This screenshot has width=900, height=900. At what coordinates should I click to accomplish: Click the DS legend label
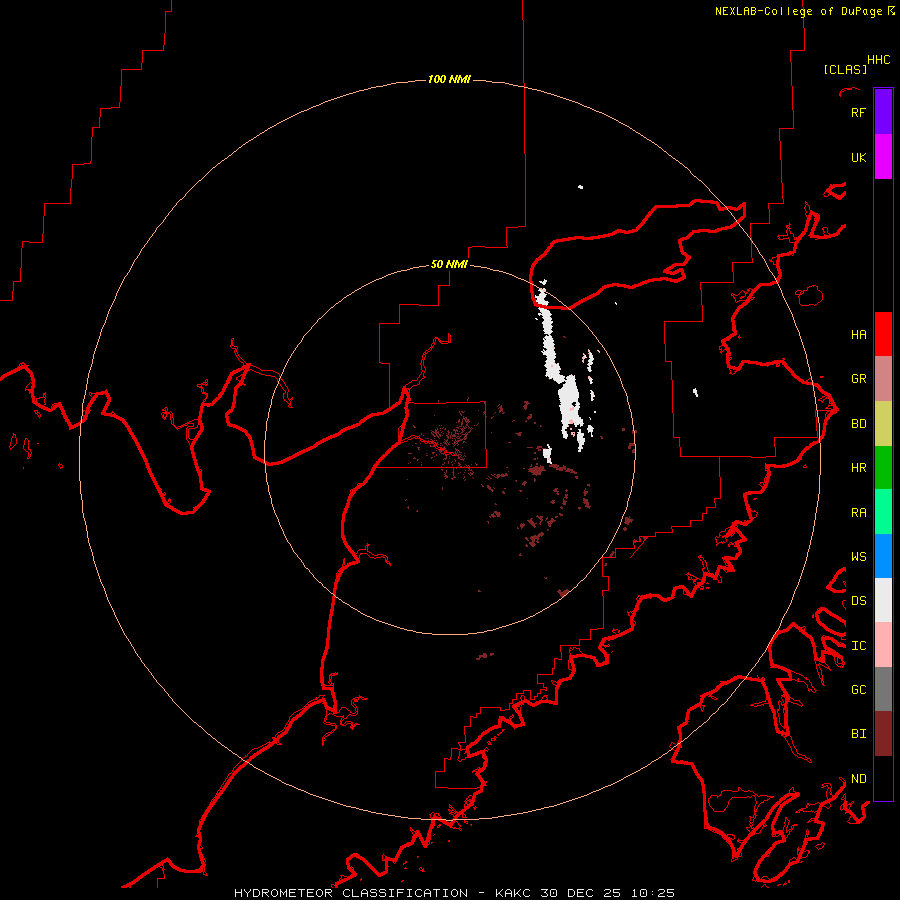pyautogui.click(x=858, y=601)
